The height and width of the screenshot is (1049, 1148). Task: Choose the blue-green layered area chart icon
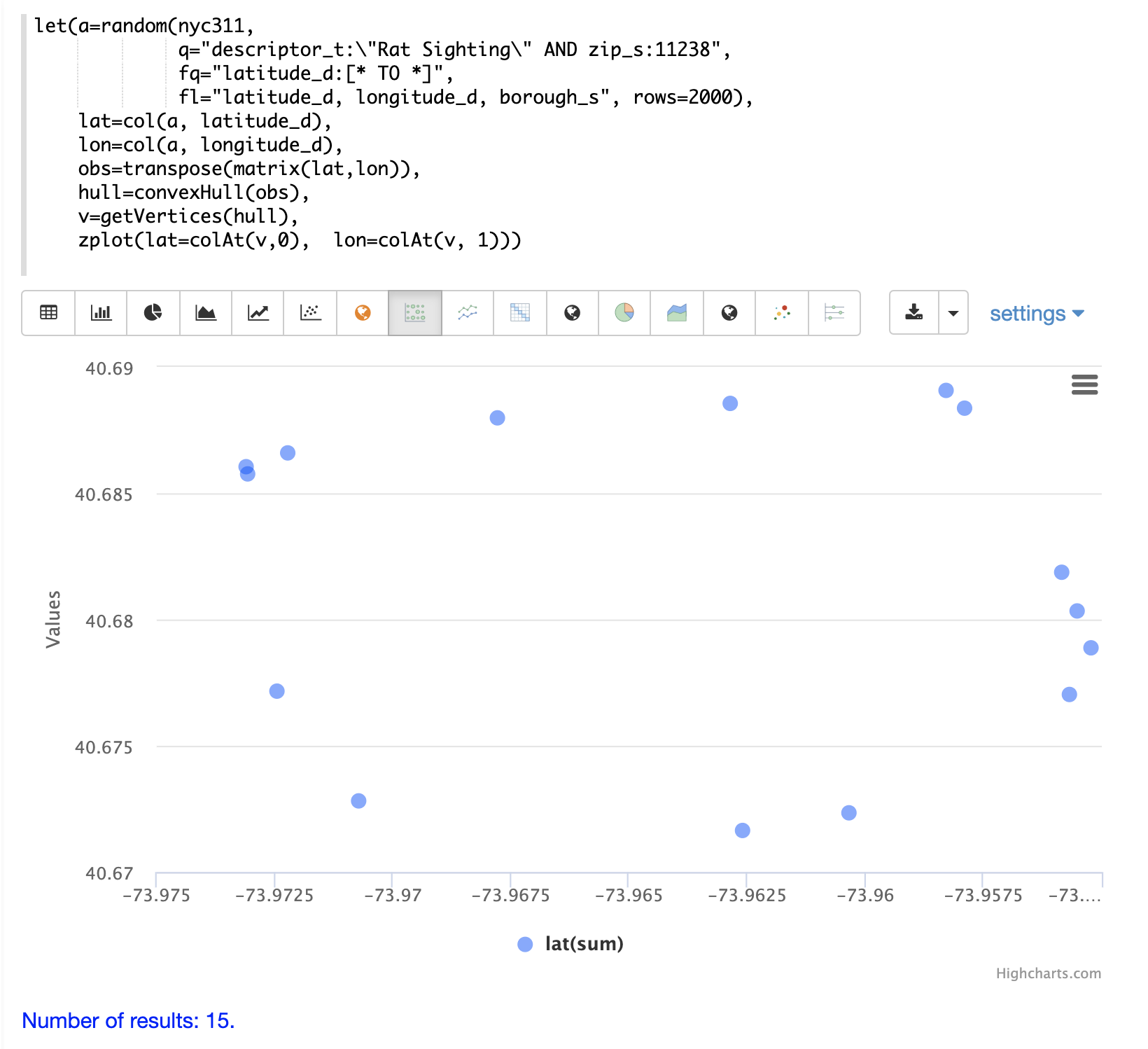pos(677,313)
